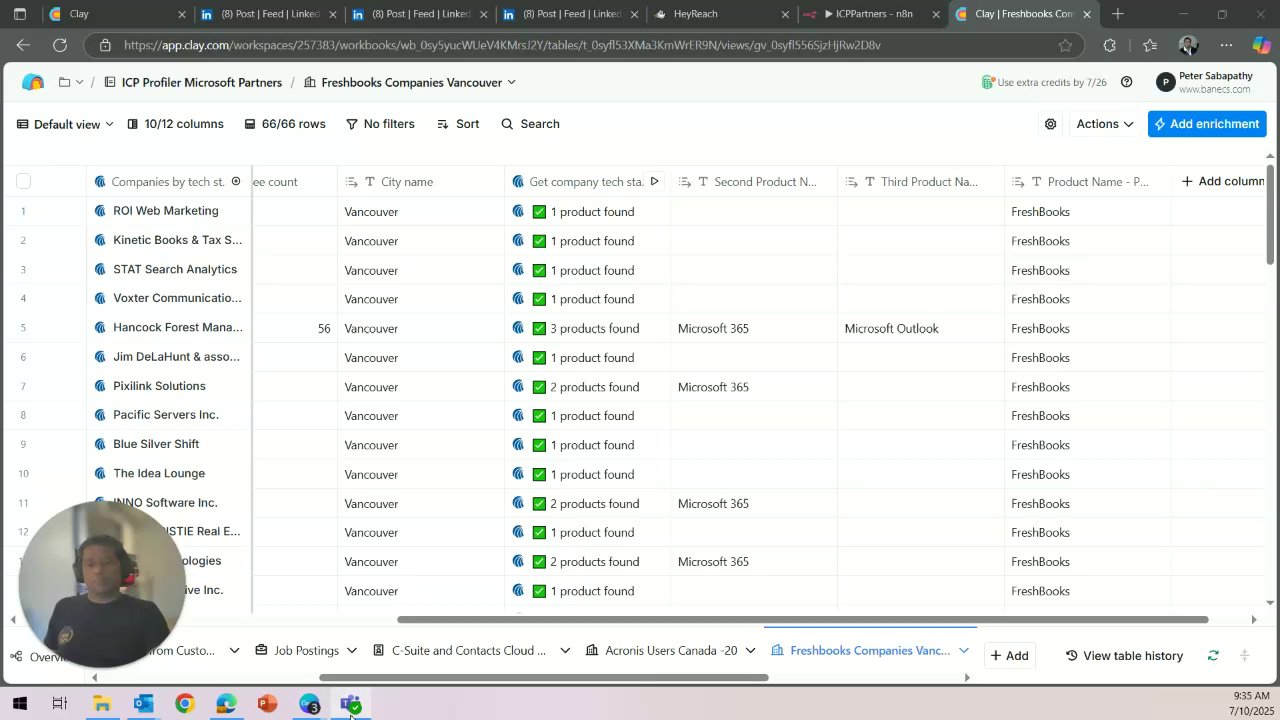Open the Windows Start menu
Image resolution: width=1280 pixels, height=720 pixels.
point(19,704)
